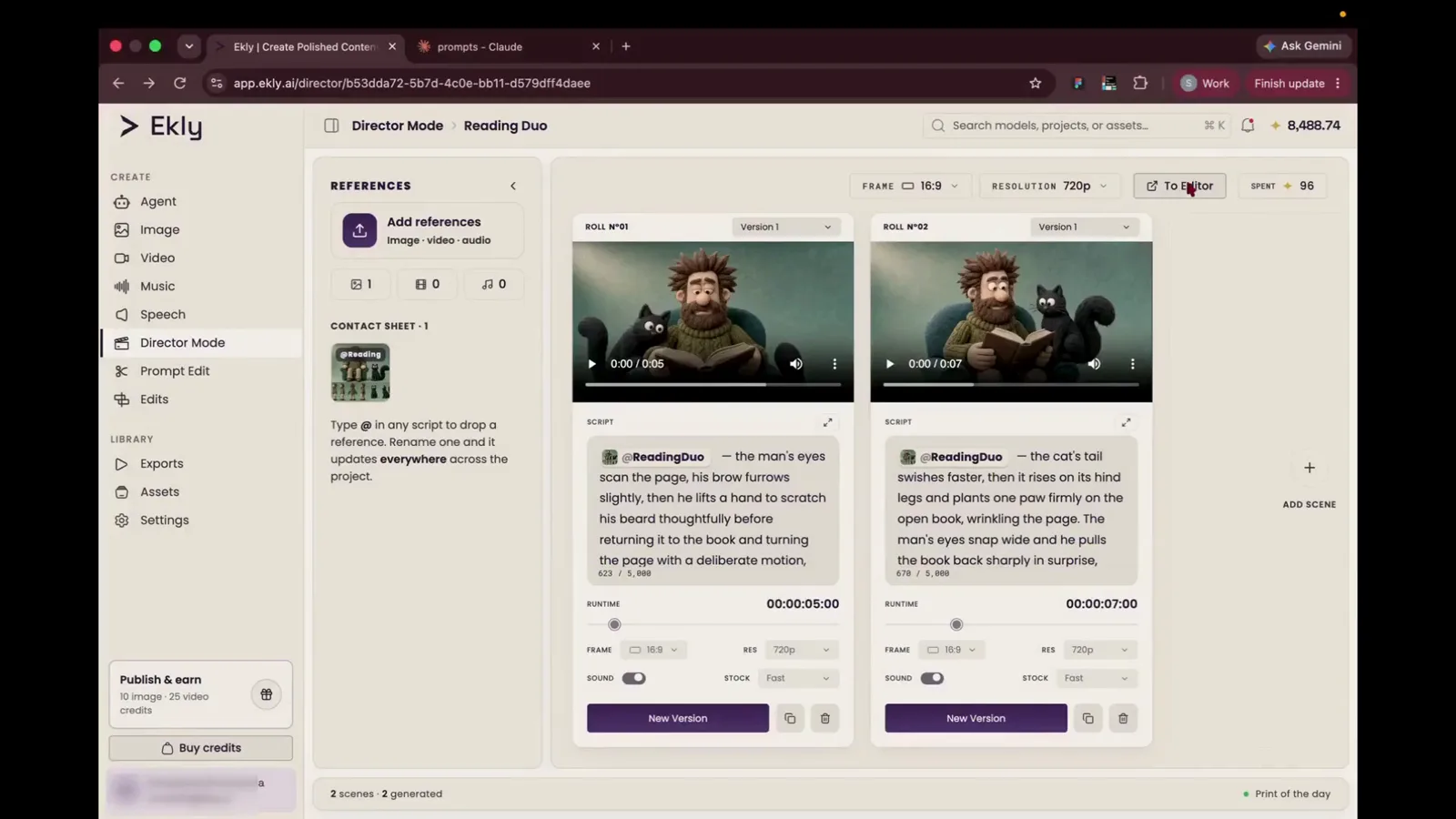The height and width of the screenshot is (819, 1456).
Task: Open the top Frame 16:9 dropdown
Action: 911,186
